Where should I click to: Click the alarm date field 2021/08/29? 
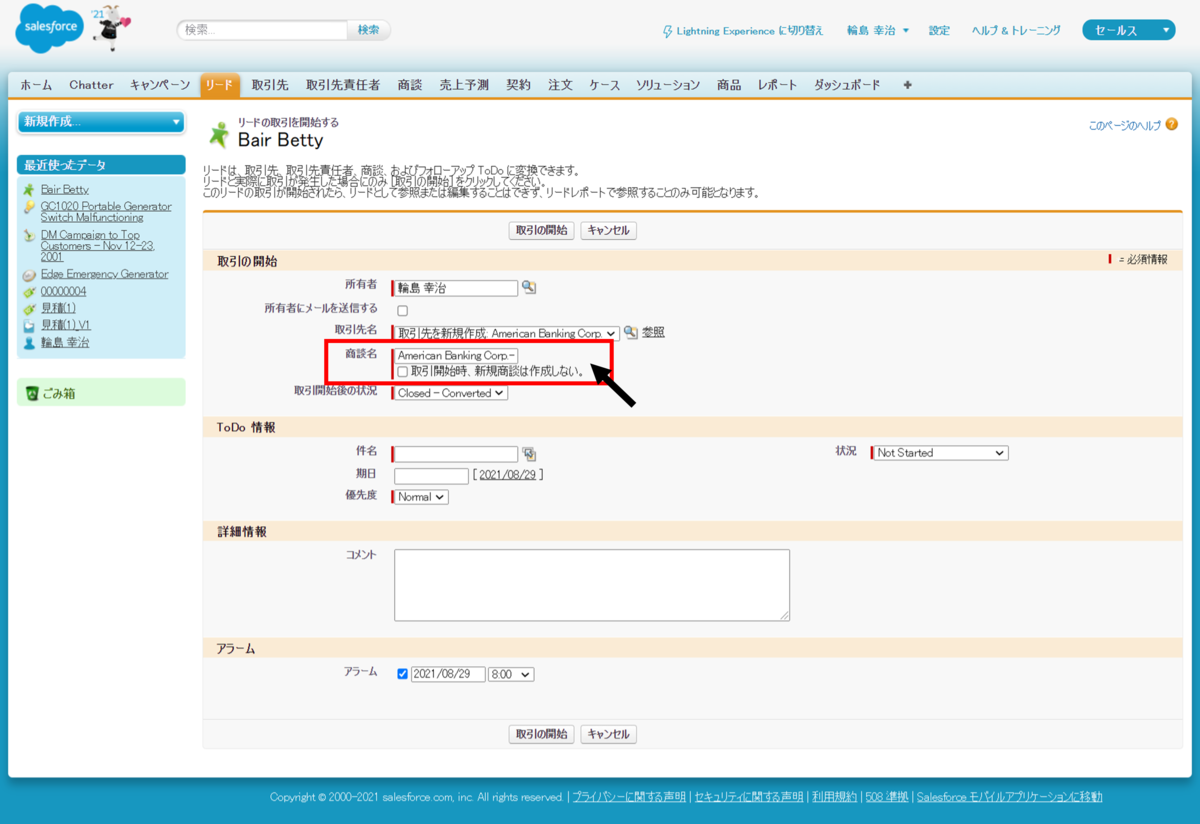click(448, 675)
